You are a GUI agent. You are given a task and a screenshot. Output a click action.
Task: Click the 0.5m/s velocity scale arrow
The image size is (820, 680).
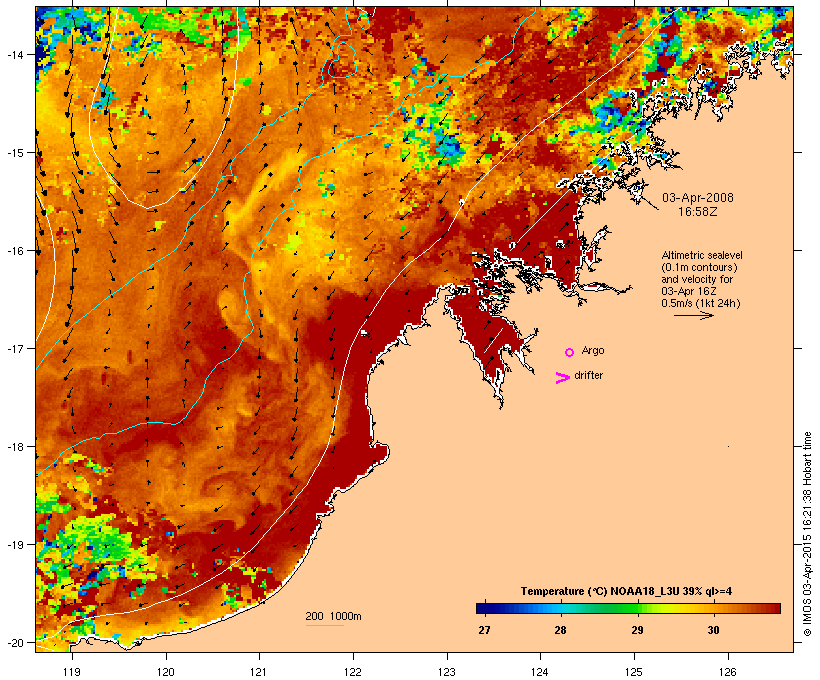click(x=693, y=315)
